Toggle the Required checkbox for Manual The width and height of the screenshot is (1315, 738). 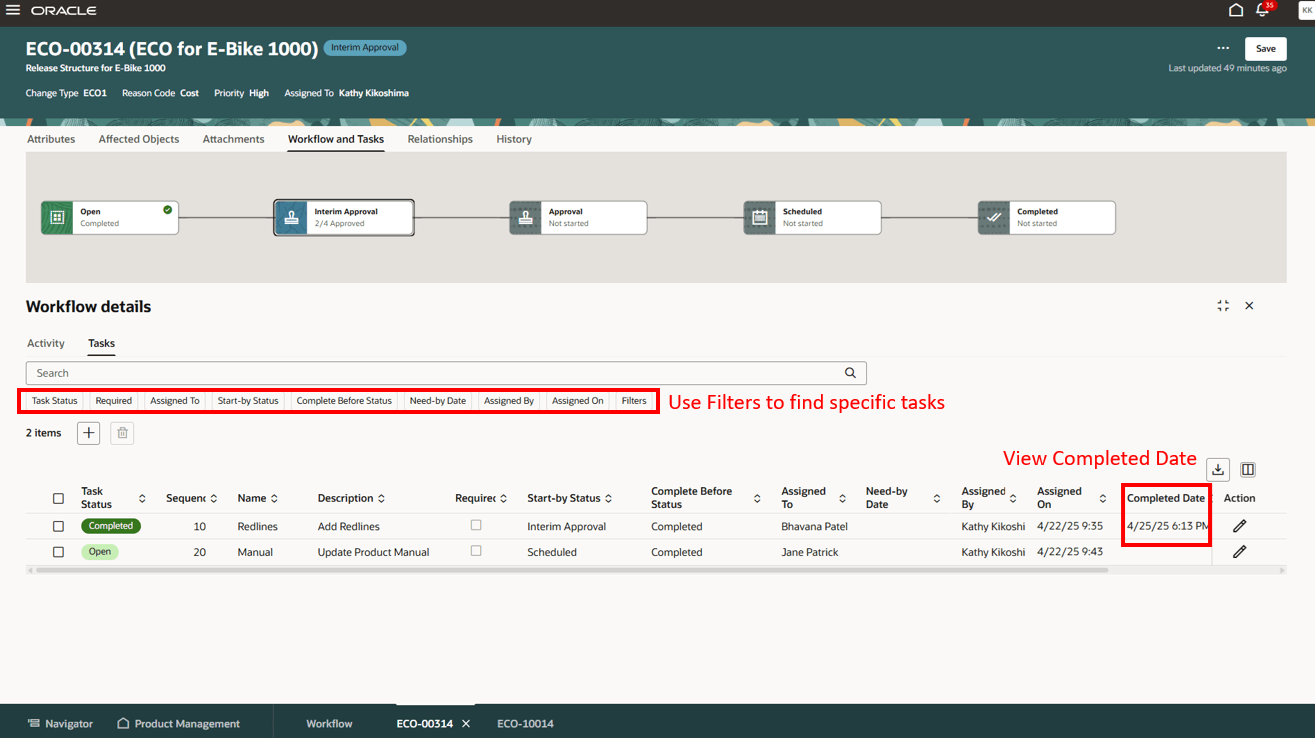coord(476,551)
